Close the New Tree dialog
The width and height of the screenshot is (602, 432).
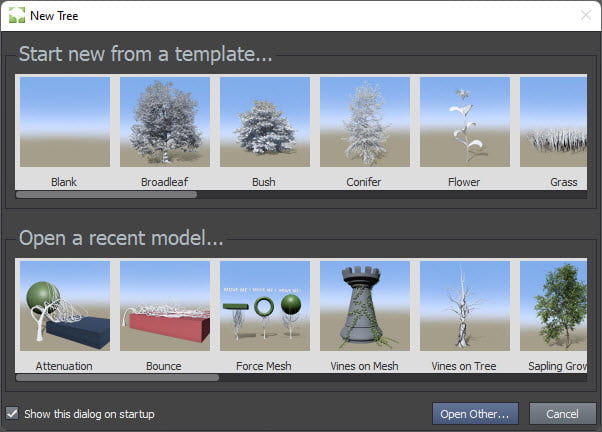(586, 15)
